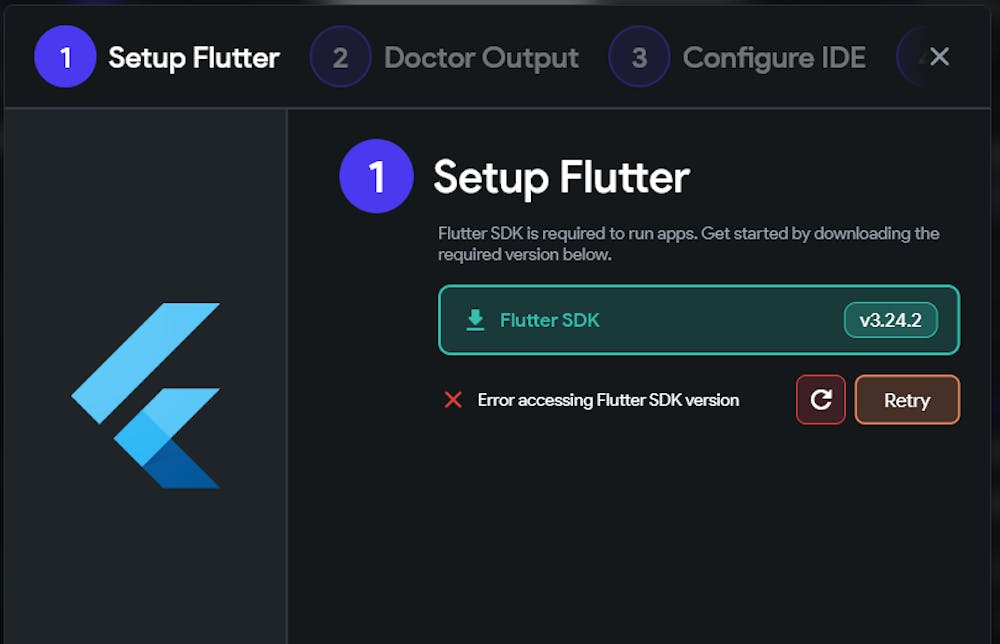Screen dimensions: 1000x644
Task: Click the step 1 circle in the top bar
Action: tap(65, 57)
